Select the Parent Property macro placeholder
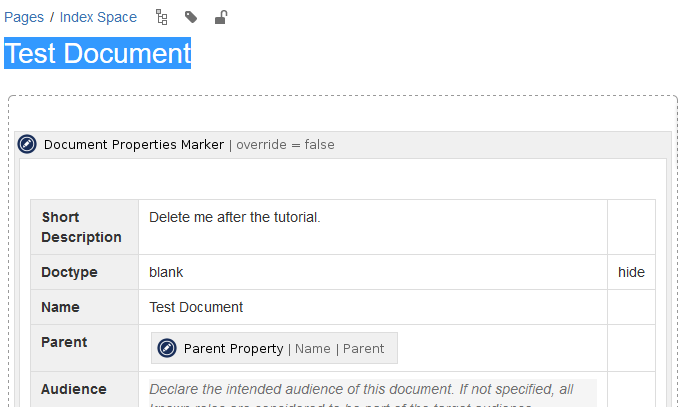The width and height of the screenshot is (678, 407). tap(275, 348)
